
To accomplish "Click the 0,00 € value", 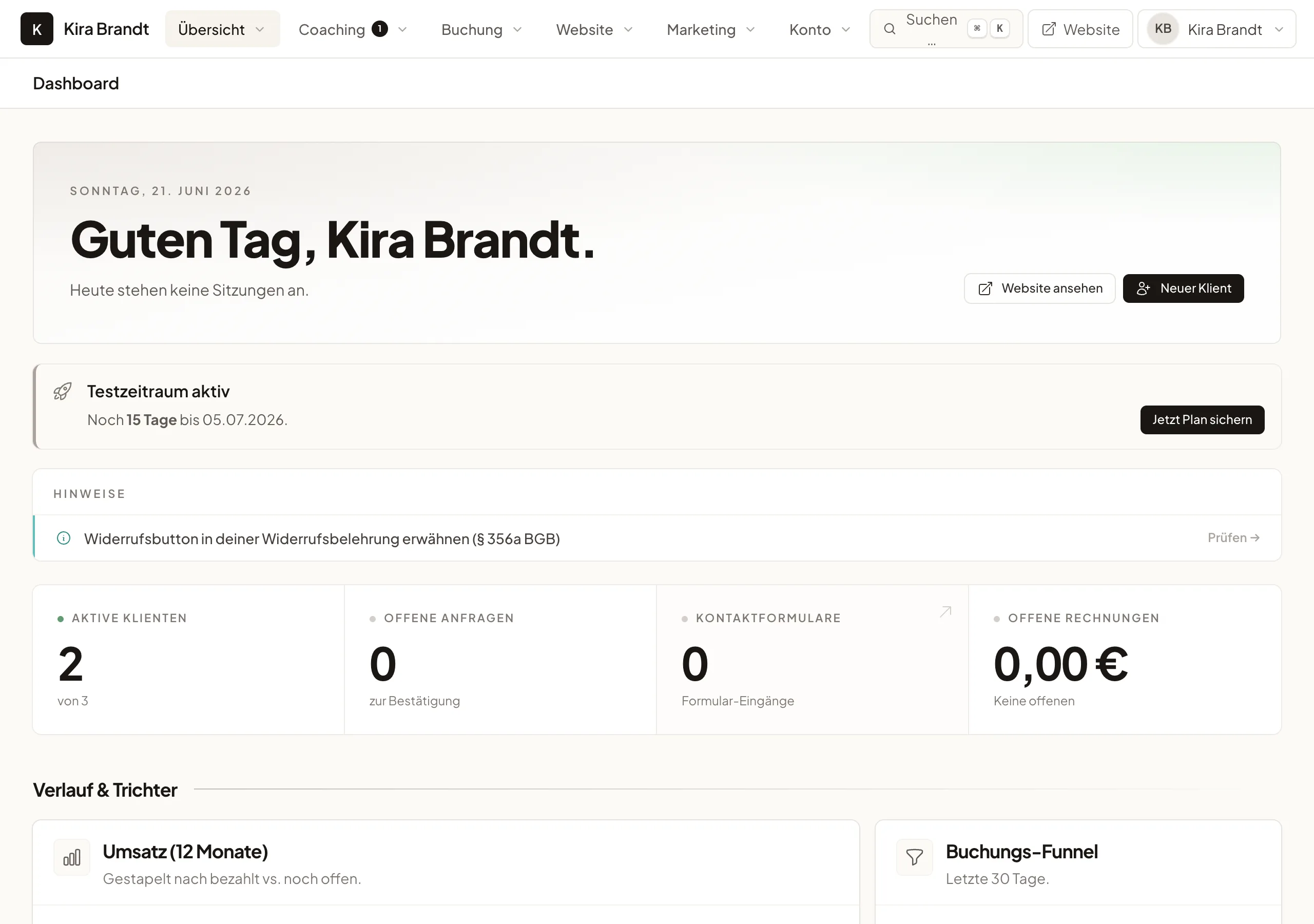I will coord(1060,664).
